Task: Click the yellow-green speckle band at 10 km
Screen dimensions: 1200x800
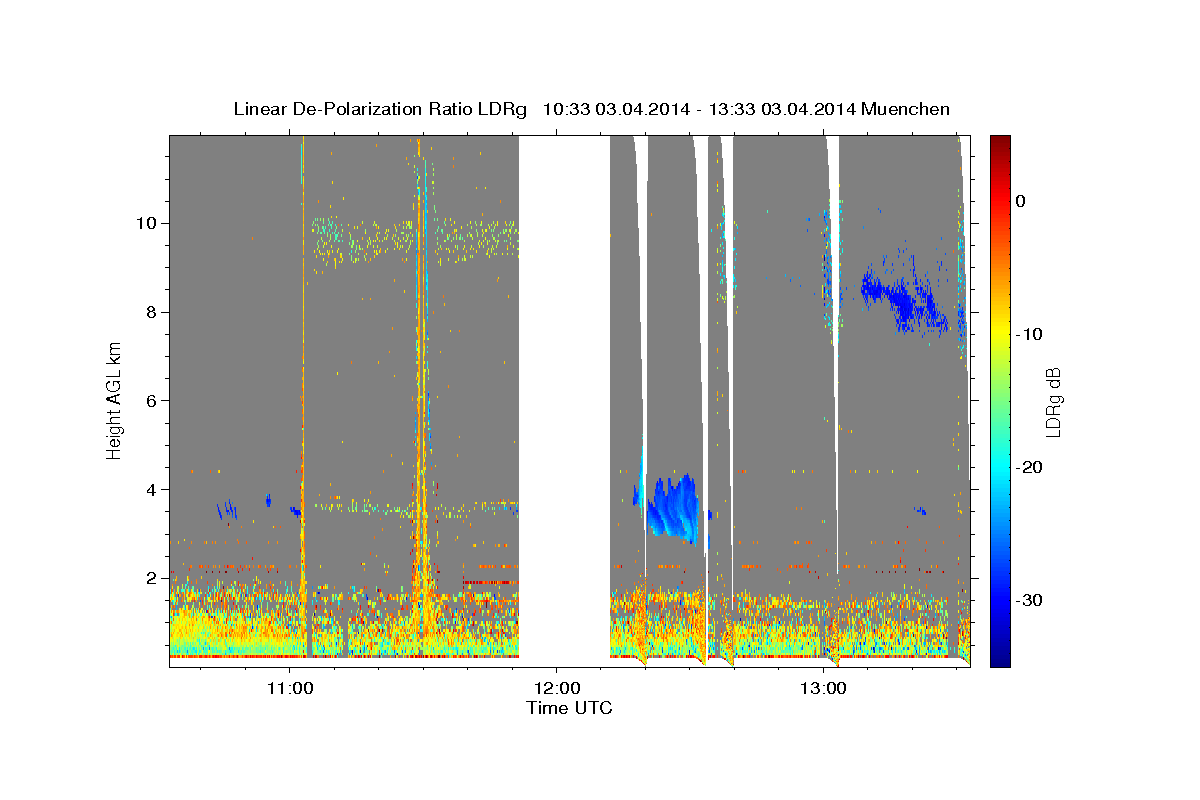Action: point(415,240)
